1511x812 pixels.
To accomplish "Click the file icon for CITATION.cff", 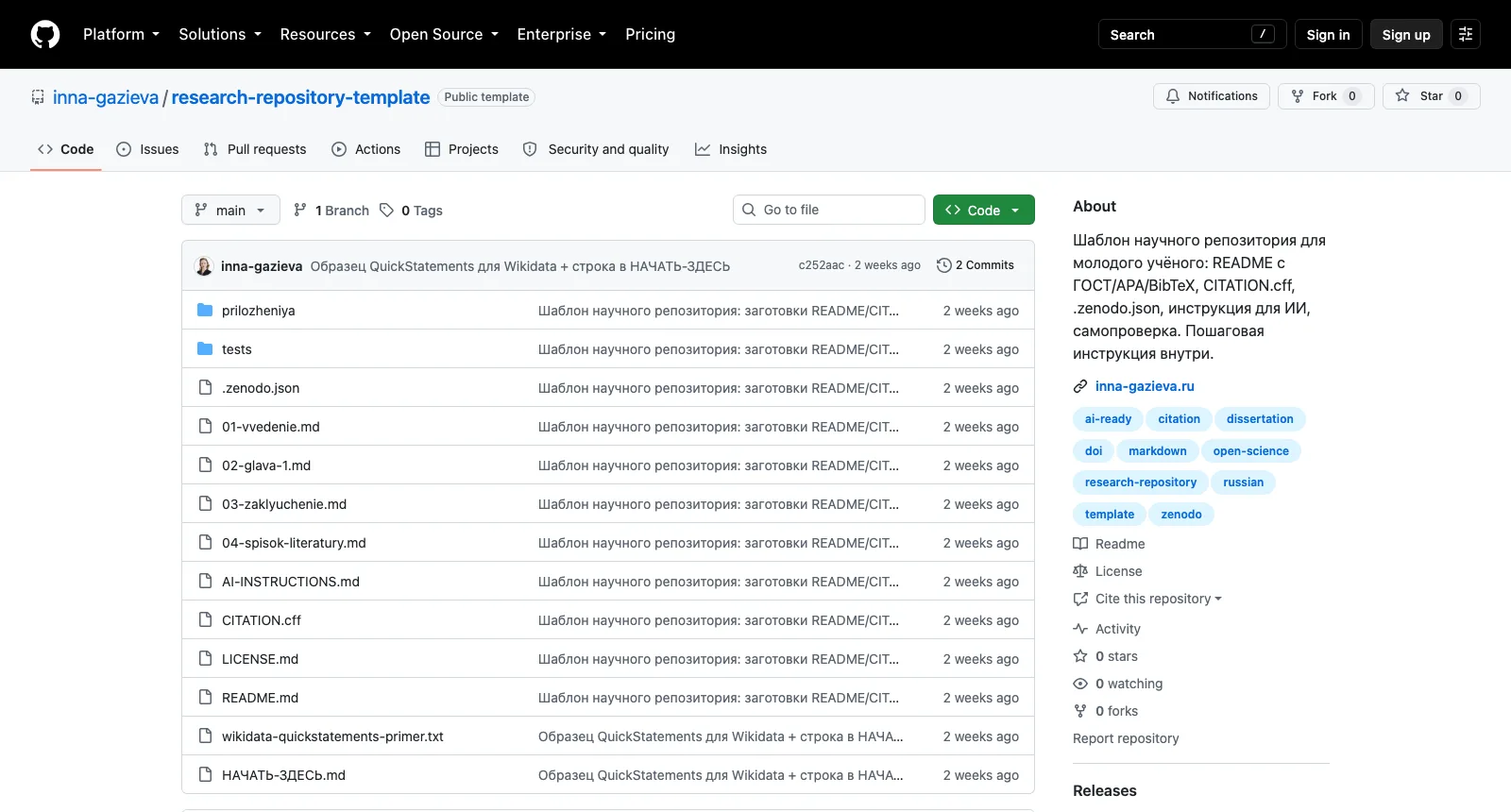I will [x=205, y=619].
